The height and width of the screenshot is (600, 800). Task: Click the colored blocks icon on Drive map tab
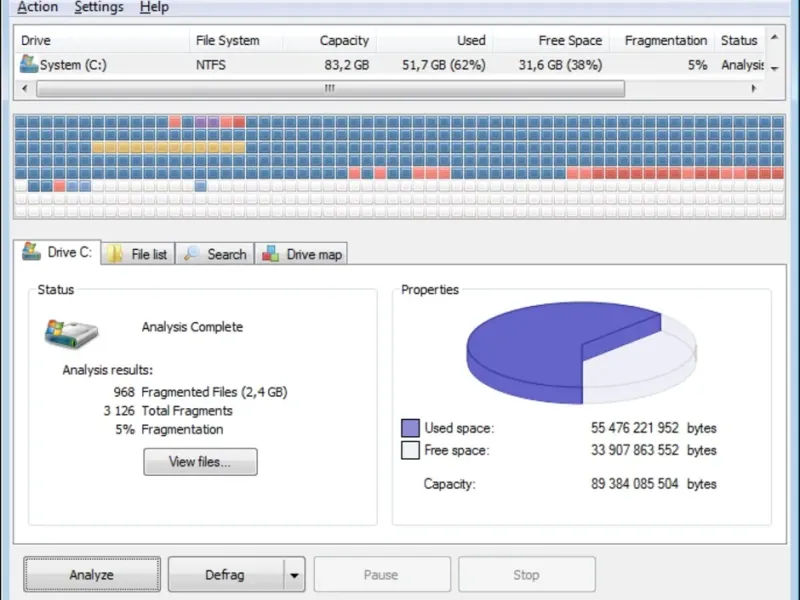coord(270,253)
